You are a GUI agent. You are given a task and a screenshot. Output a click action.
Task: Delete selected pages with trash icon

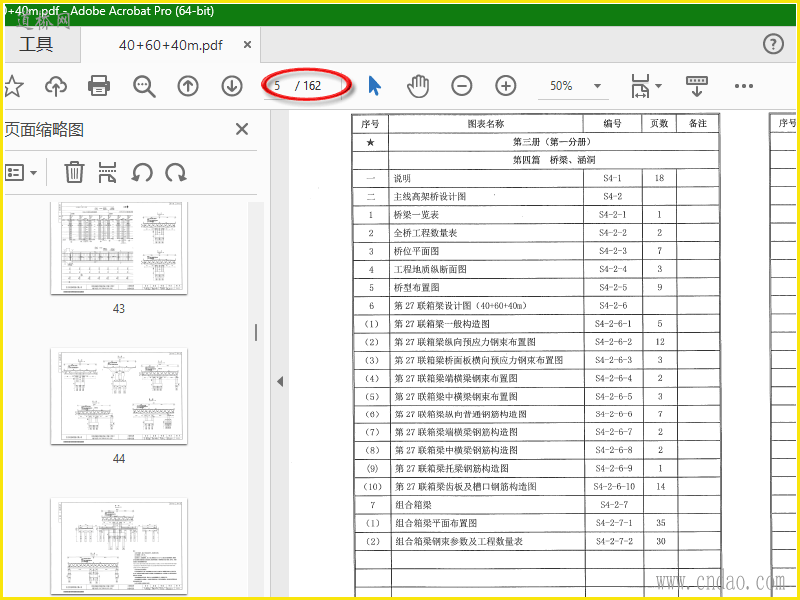pos(74,172)
